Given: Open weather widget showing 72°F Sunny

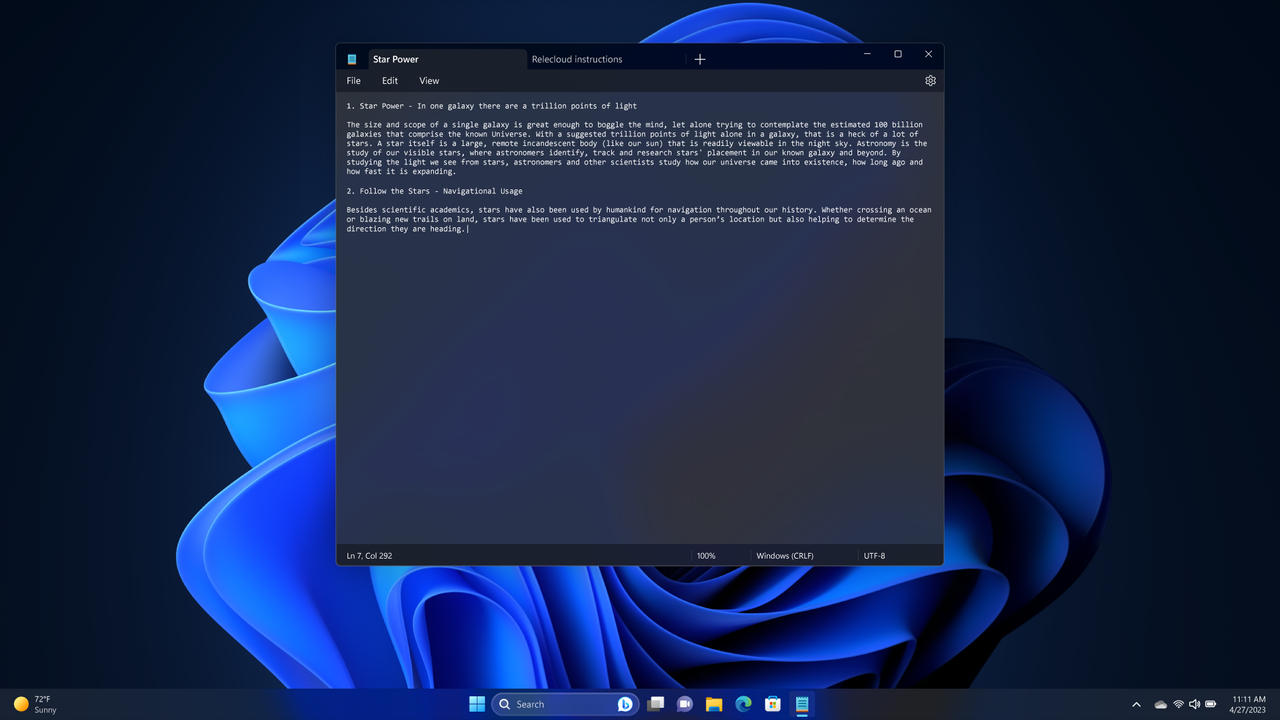Looking at the screenshot, I should point(35,704).
